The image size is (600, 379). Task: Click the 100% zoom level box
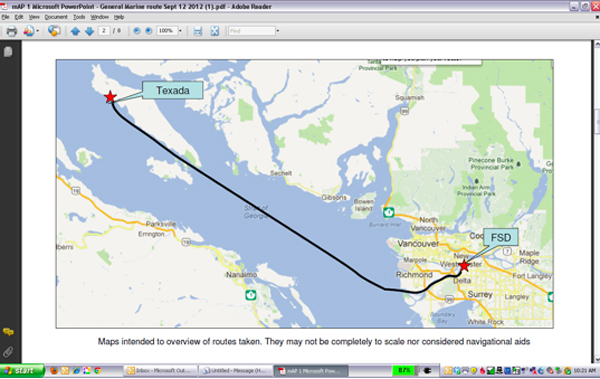tap(166, 31)
